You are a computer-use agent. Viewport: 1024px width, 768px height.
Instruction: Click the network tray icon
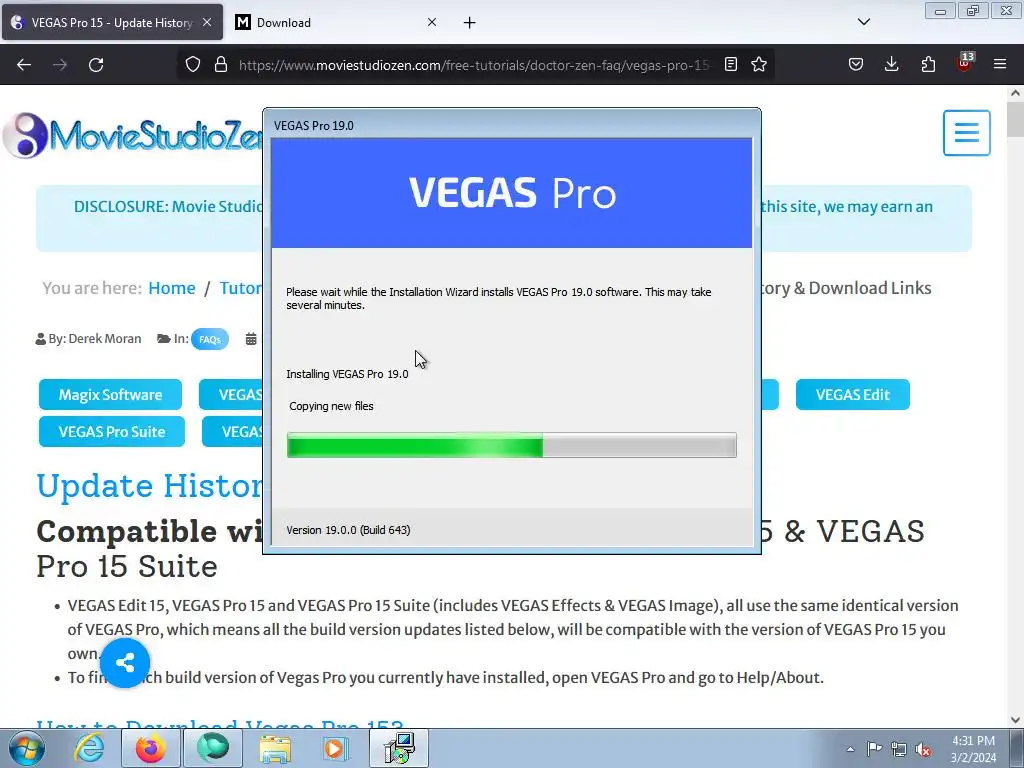click(899, 749)
